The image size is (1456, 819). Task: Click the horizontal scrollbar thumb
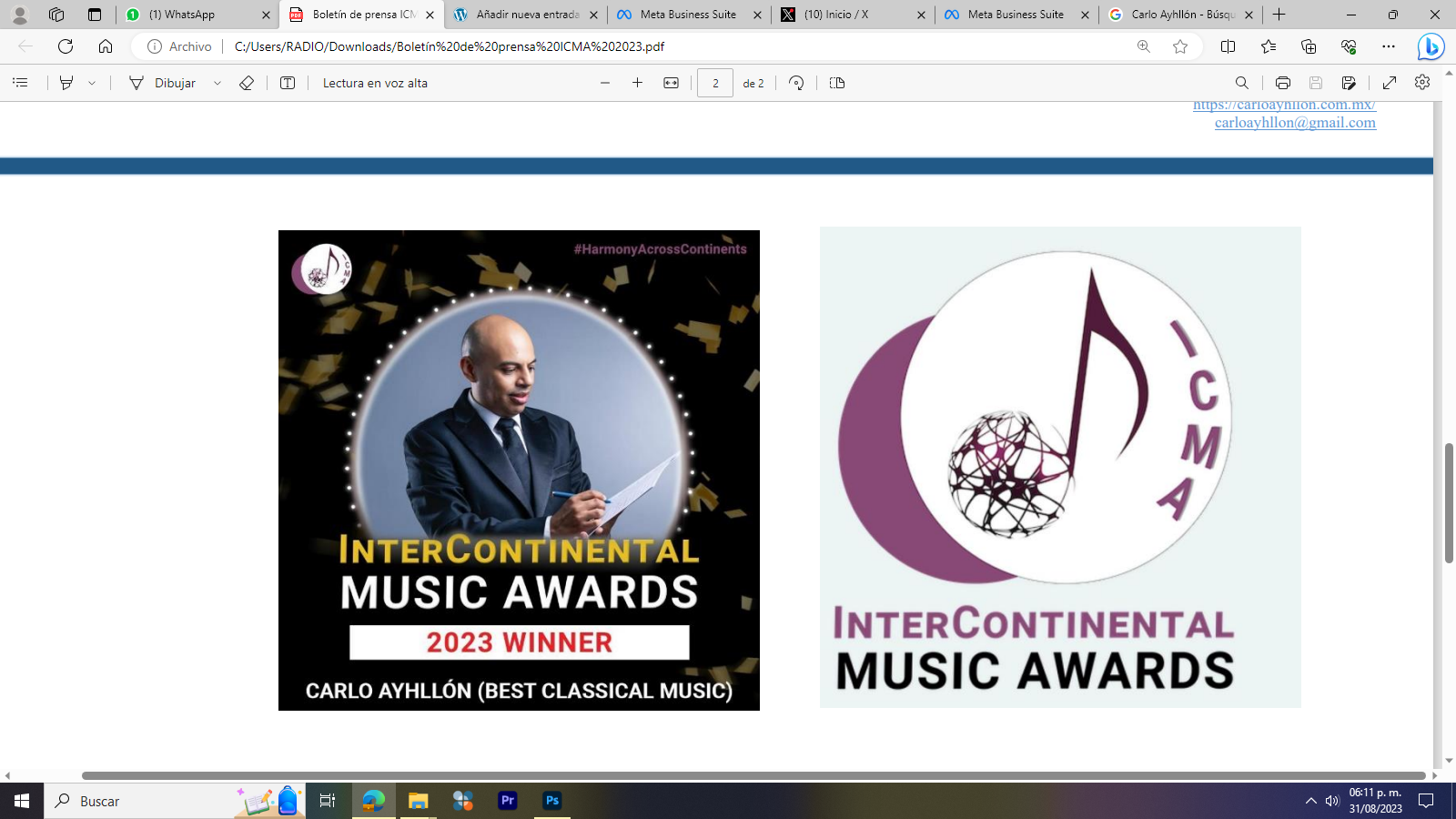pos(753,775)
